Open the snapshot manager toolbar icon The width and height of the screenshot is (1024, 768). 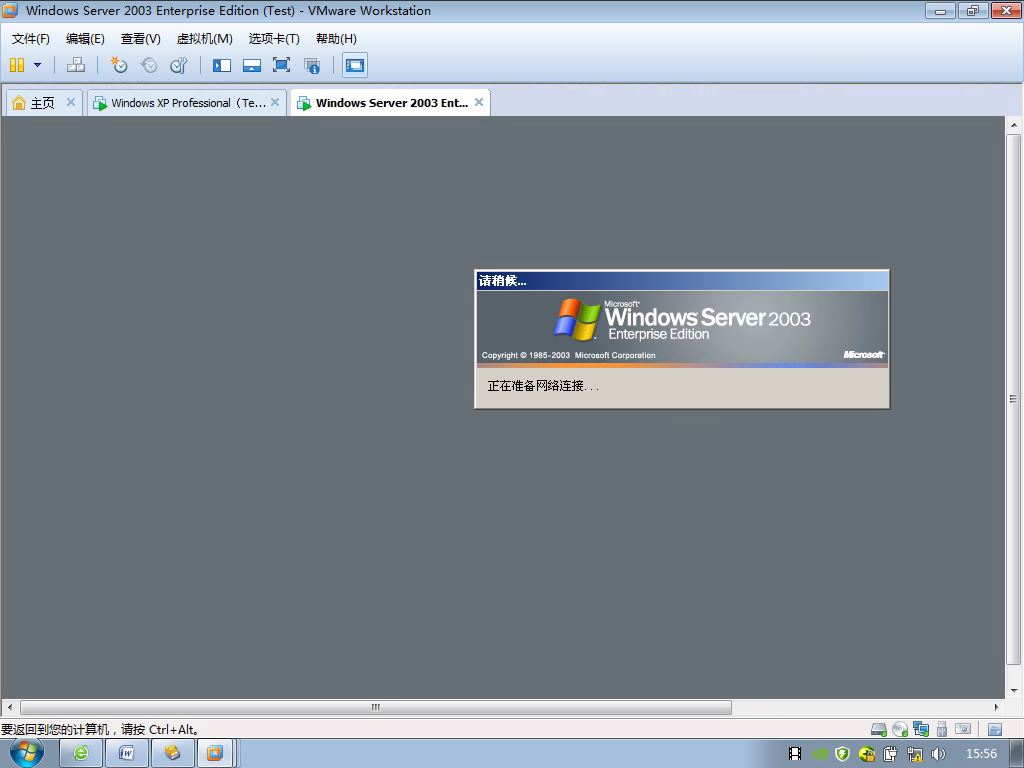click(x=179, y=65)
